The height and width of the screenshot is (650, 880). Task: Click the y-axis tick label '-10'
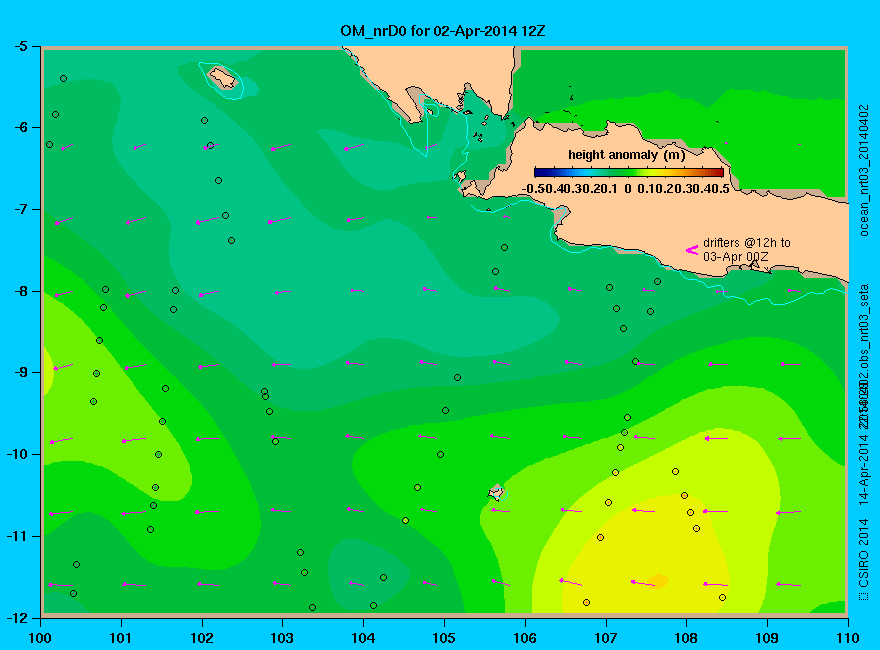point(18,454)
